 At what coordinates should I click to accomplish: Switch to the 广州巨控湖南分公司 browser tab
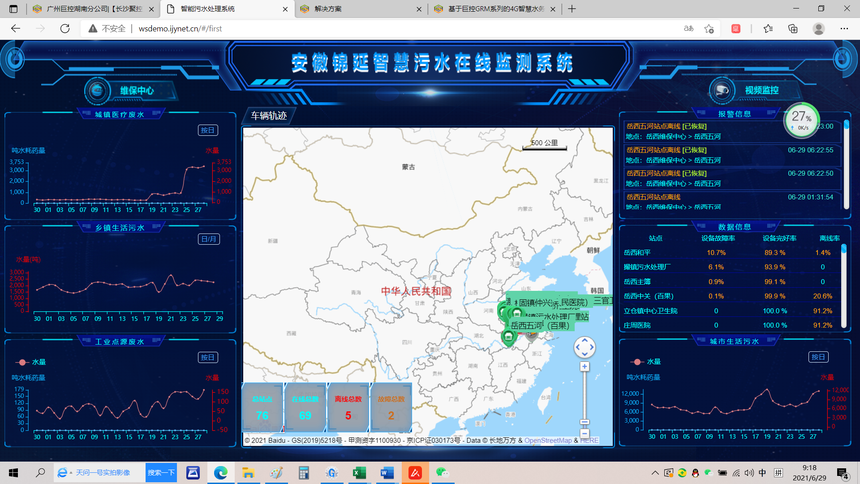tap(94, 9)
